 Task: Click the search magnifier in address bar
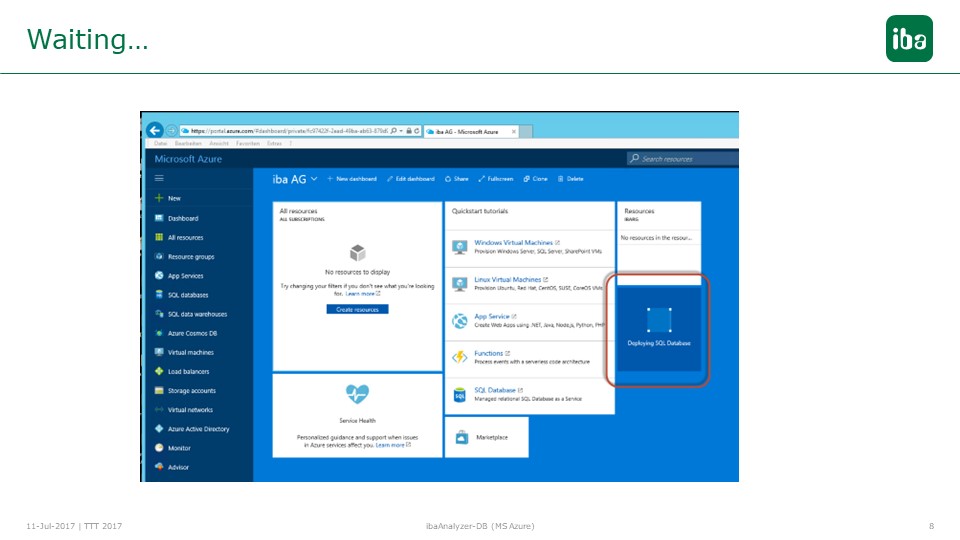393,131
